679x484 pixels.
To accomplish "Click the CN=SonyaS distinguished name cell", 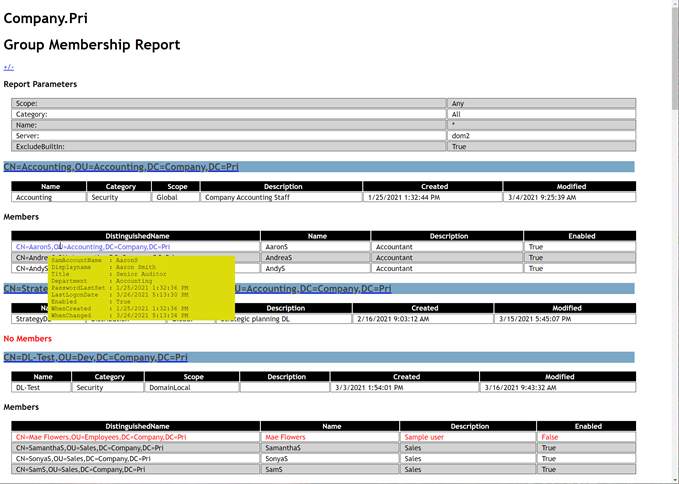I will pos(136,459).
